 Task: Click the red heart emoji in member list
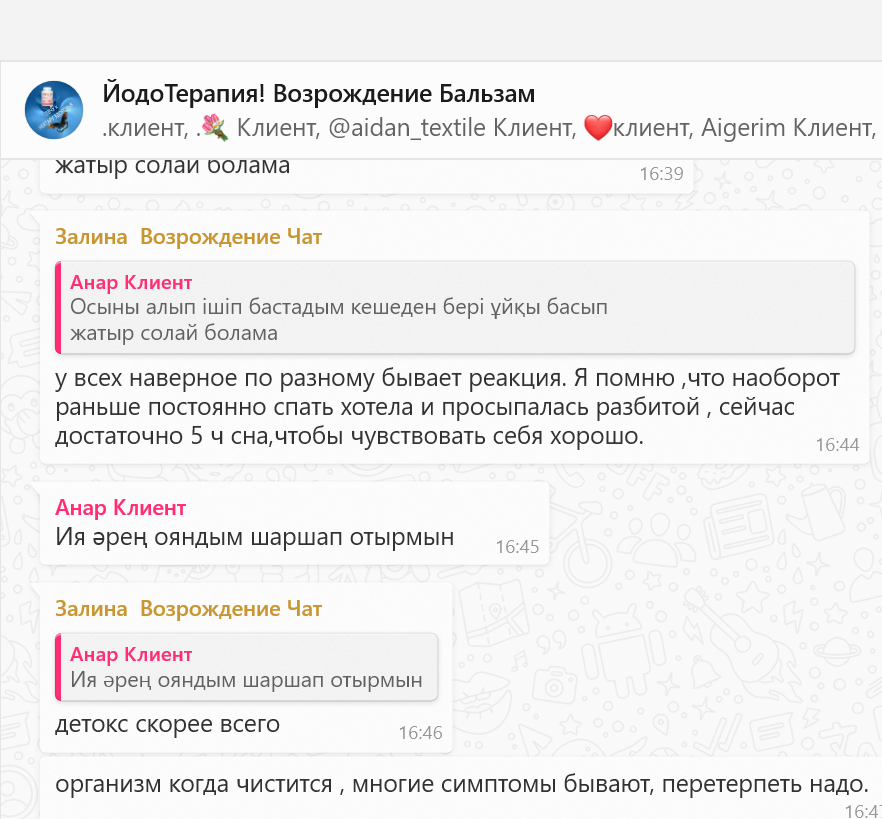[x=597, y=128]
